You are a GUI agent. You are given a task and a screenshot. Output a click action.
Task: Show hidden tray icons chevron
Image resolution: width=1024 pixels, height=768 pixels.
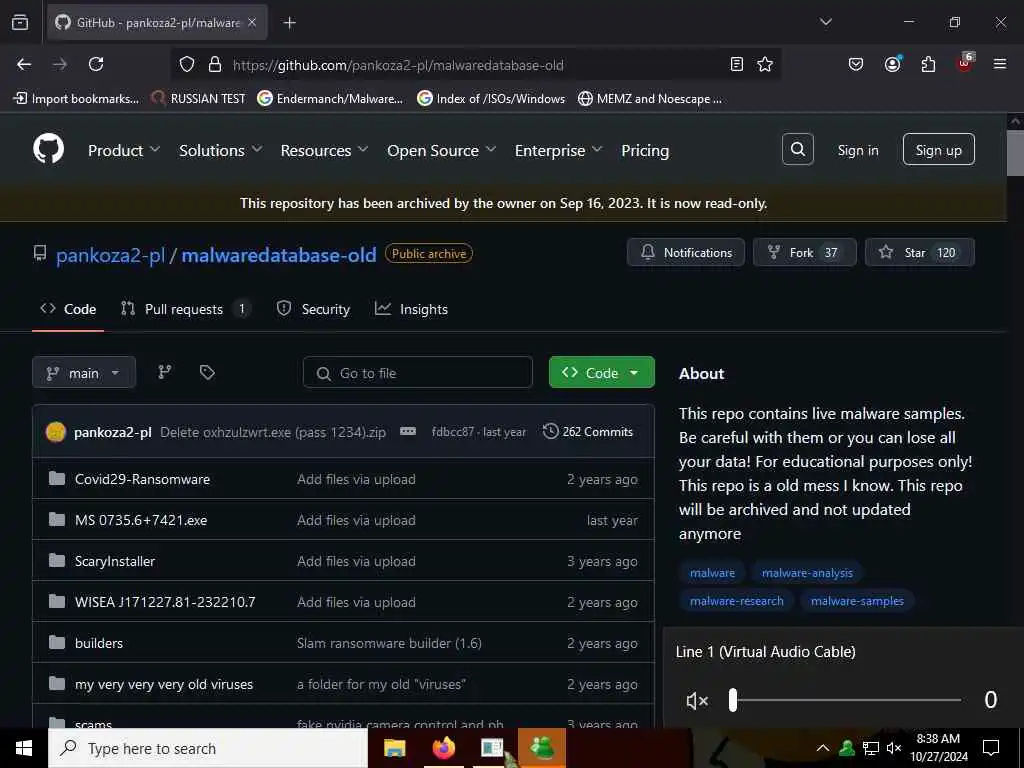[x=823, y=748]
